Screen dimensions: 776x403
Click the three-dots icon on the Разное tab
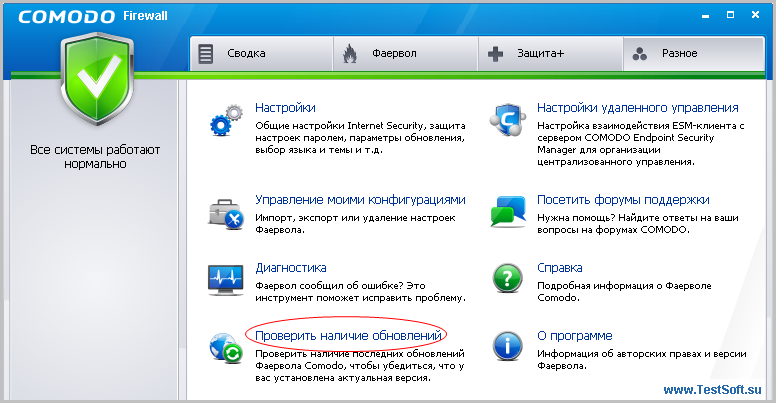[639, 53]
